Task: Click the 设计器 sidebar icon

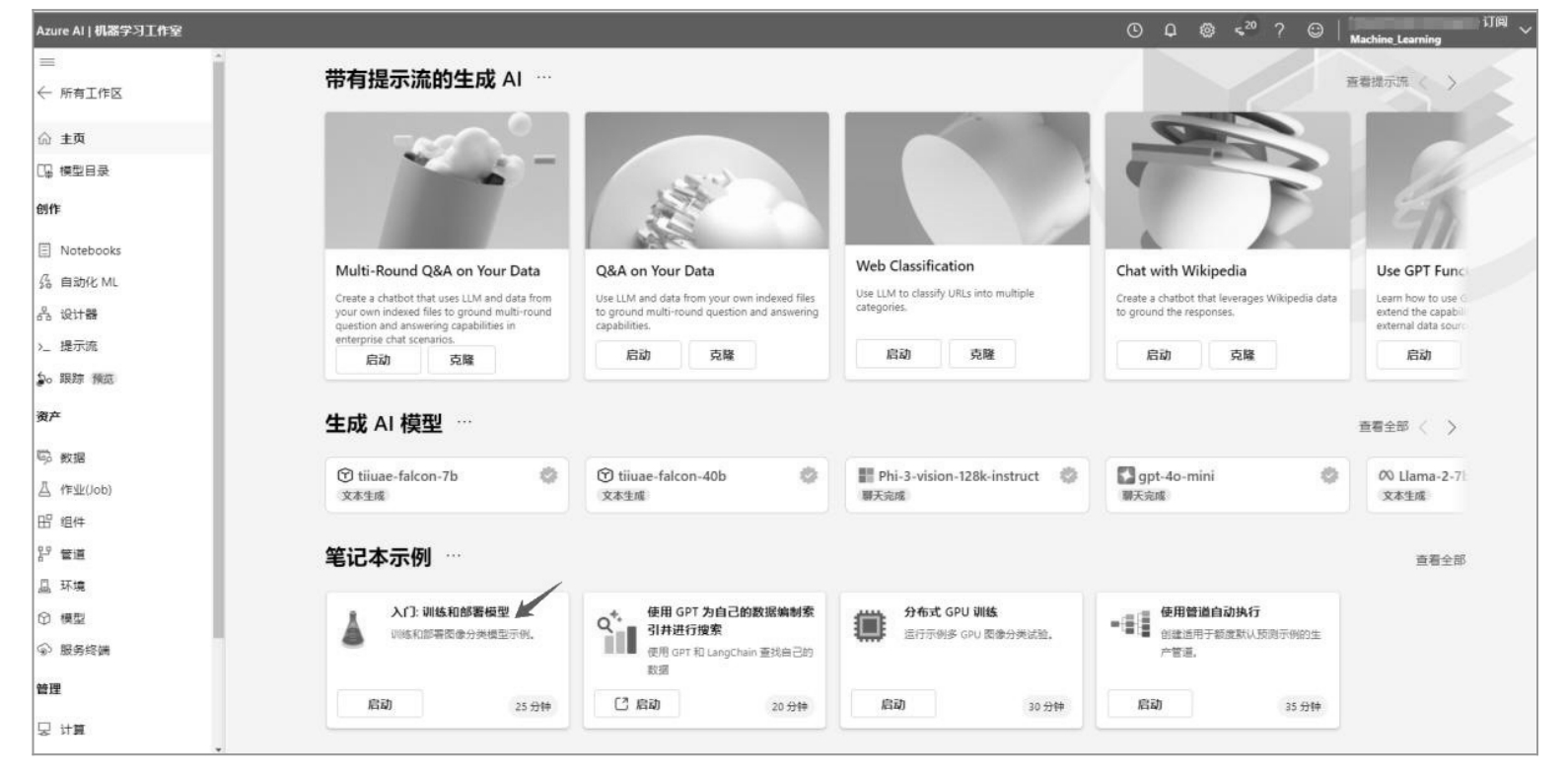Action: [x=44, y=315]
